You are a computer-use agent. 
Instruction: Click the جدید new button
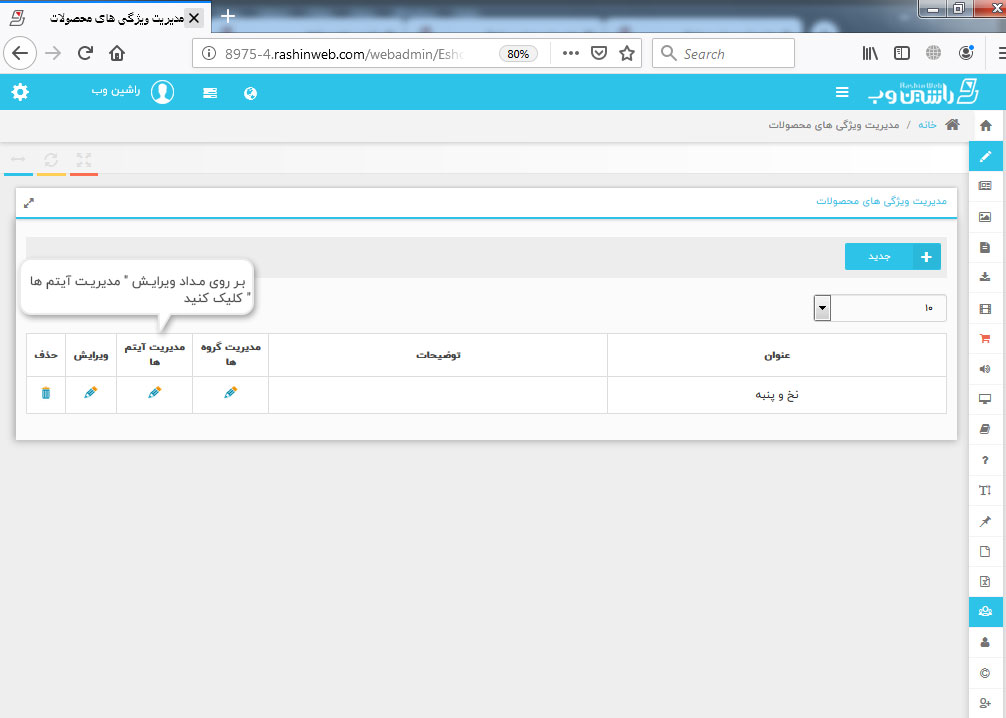892,257
